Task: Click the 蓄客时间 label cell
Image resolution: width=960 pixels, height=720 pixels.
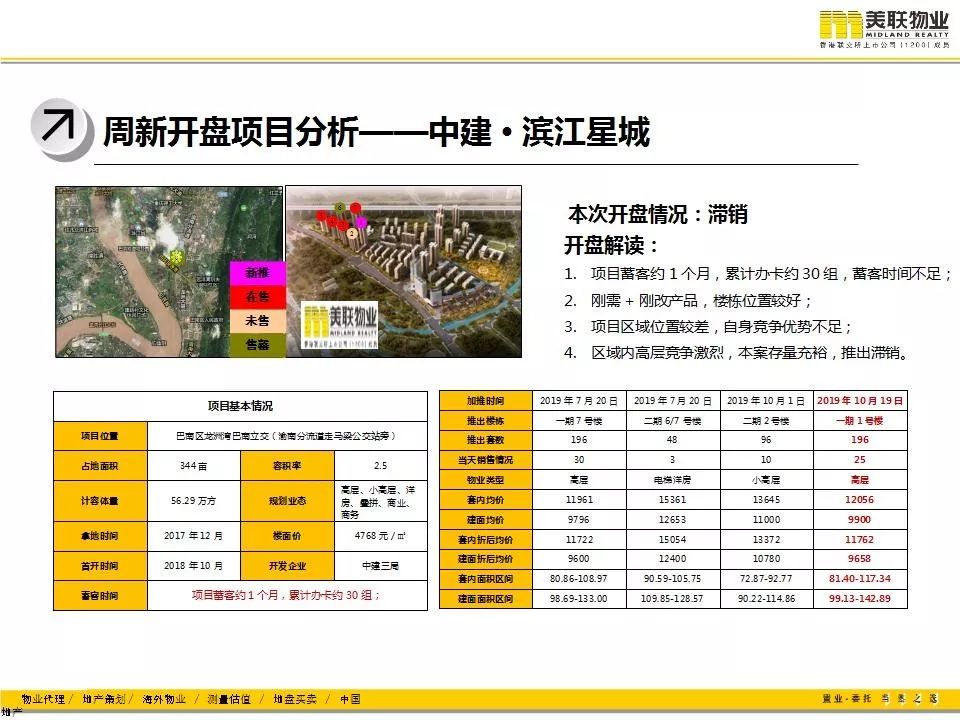Action: (x=100, y=596)
